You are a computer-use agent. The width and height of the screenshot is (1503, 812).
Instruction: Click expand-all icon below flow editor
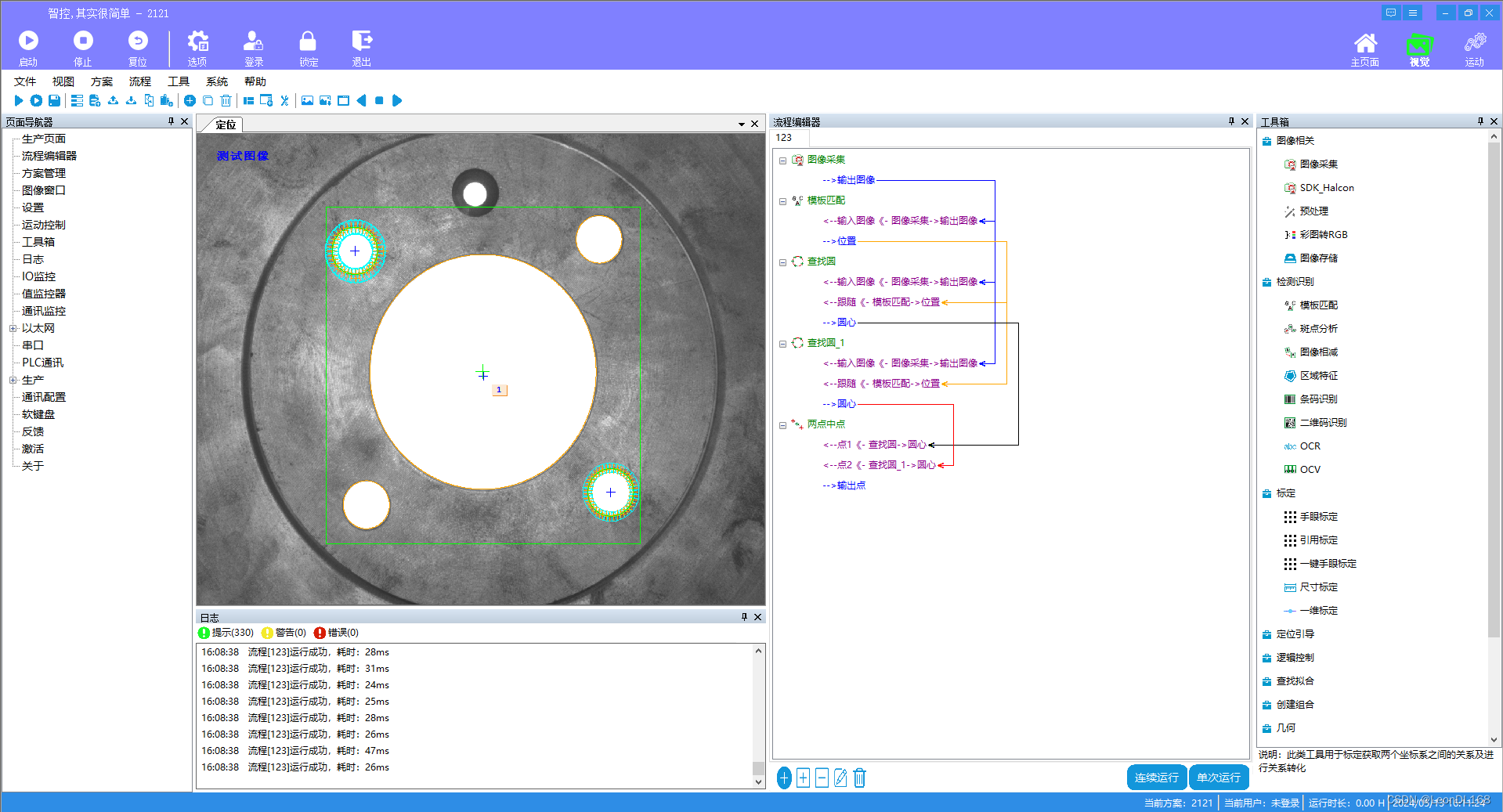tap(803, 778)
